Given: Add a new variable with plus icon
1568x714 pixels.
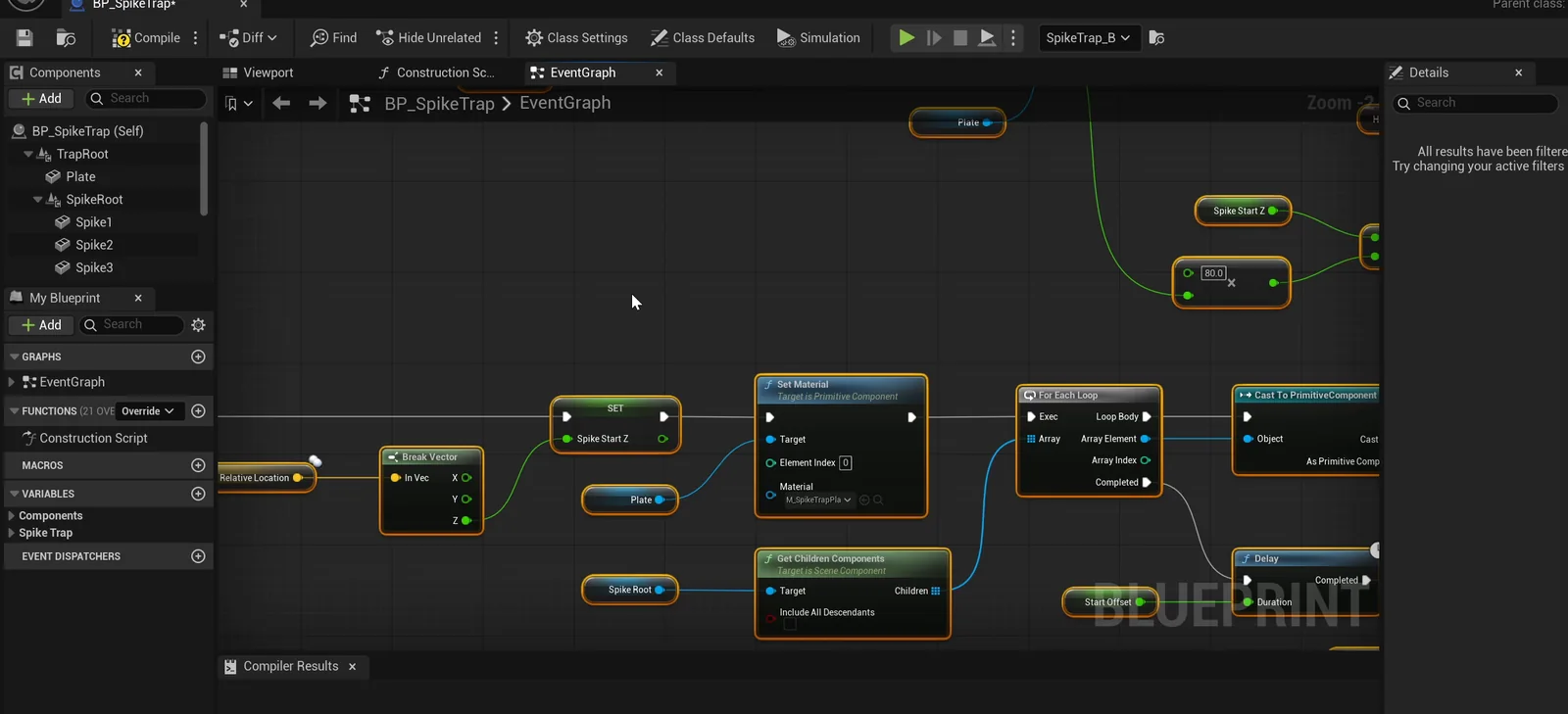Looking at the screenshot, I should (x=198, y=494).
